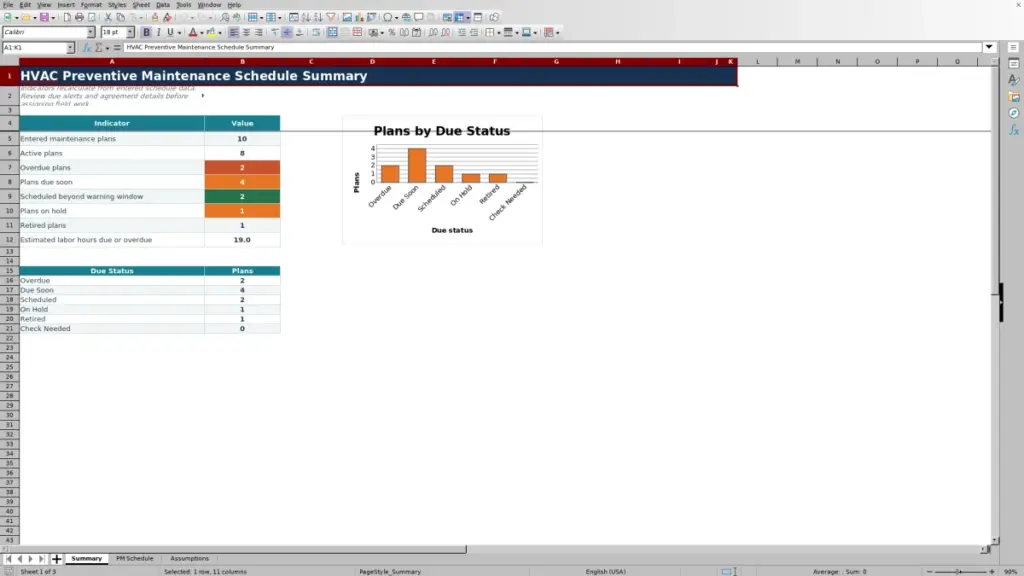1024x576 pixels.
Task: Add a new sheet with the plus button
Action: pyautogui.click(x=56, y=559)
